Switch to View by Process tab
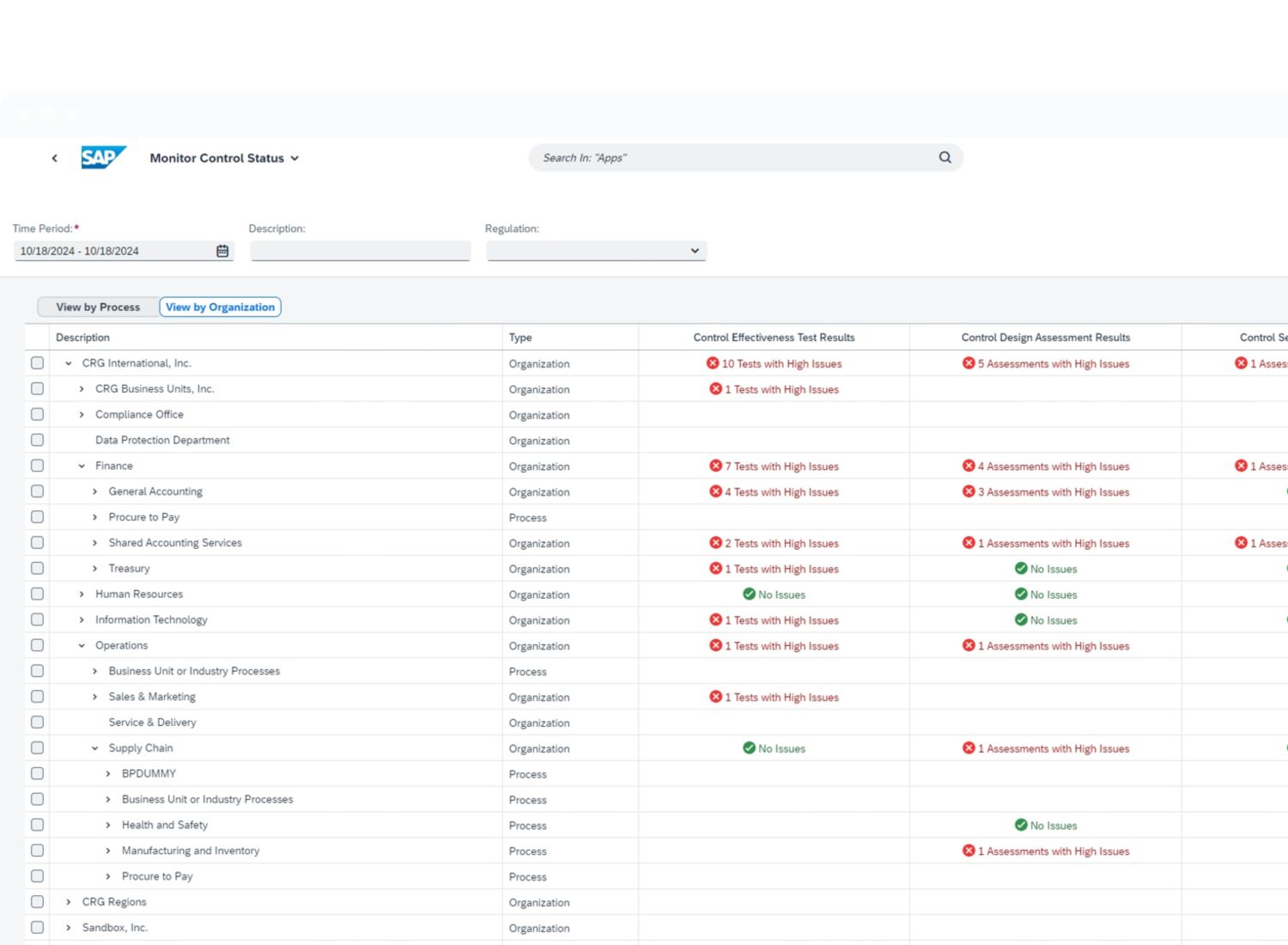 pos(98,307)
